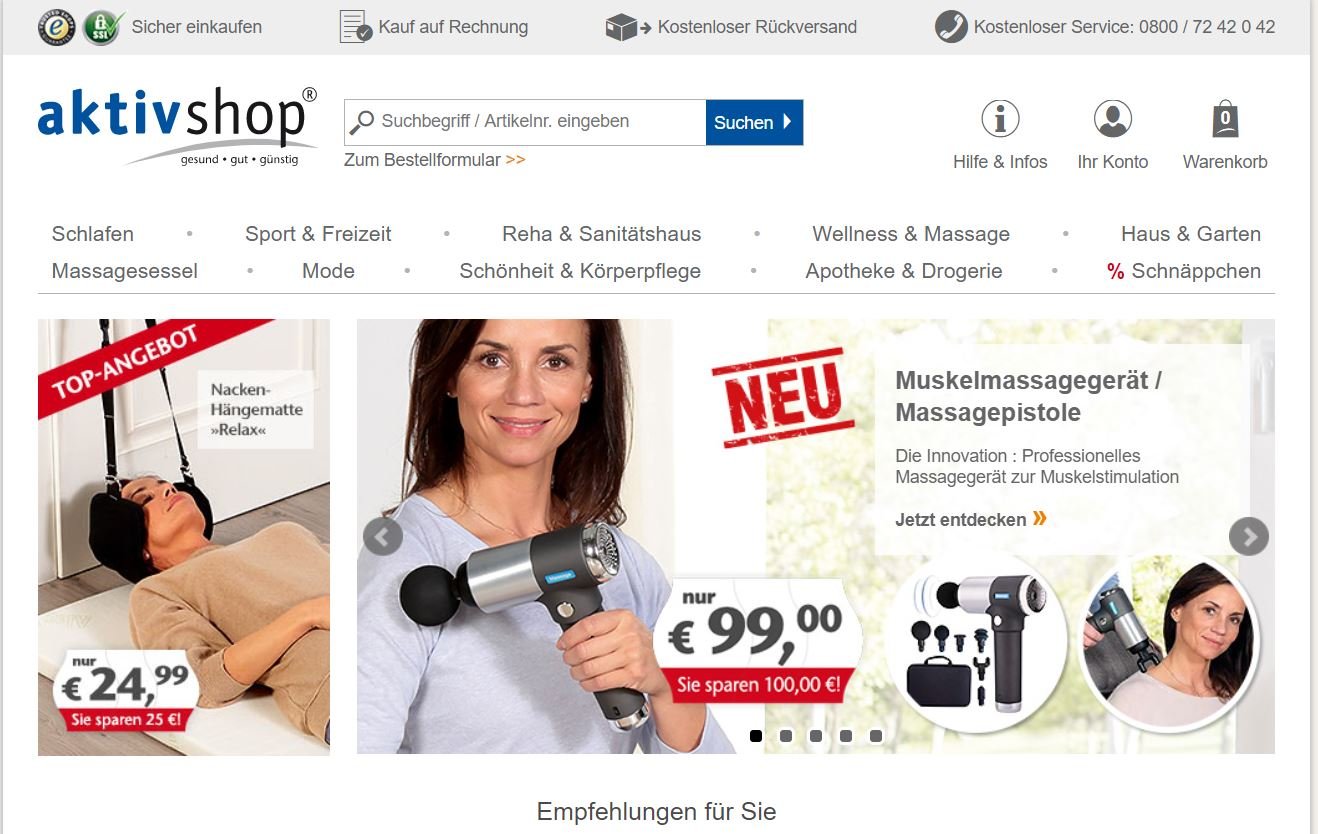Click the green SSL security badge
The height and width of the screenshot is (834, 1318).
point(103,27)
